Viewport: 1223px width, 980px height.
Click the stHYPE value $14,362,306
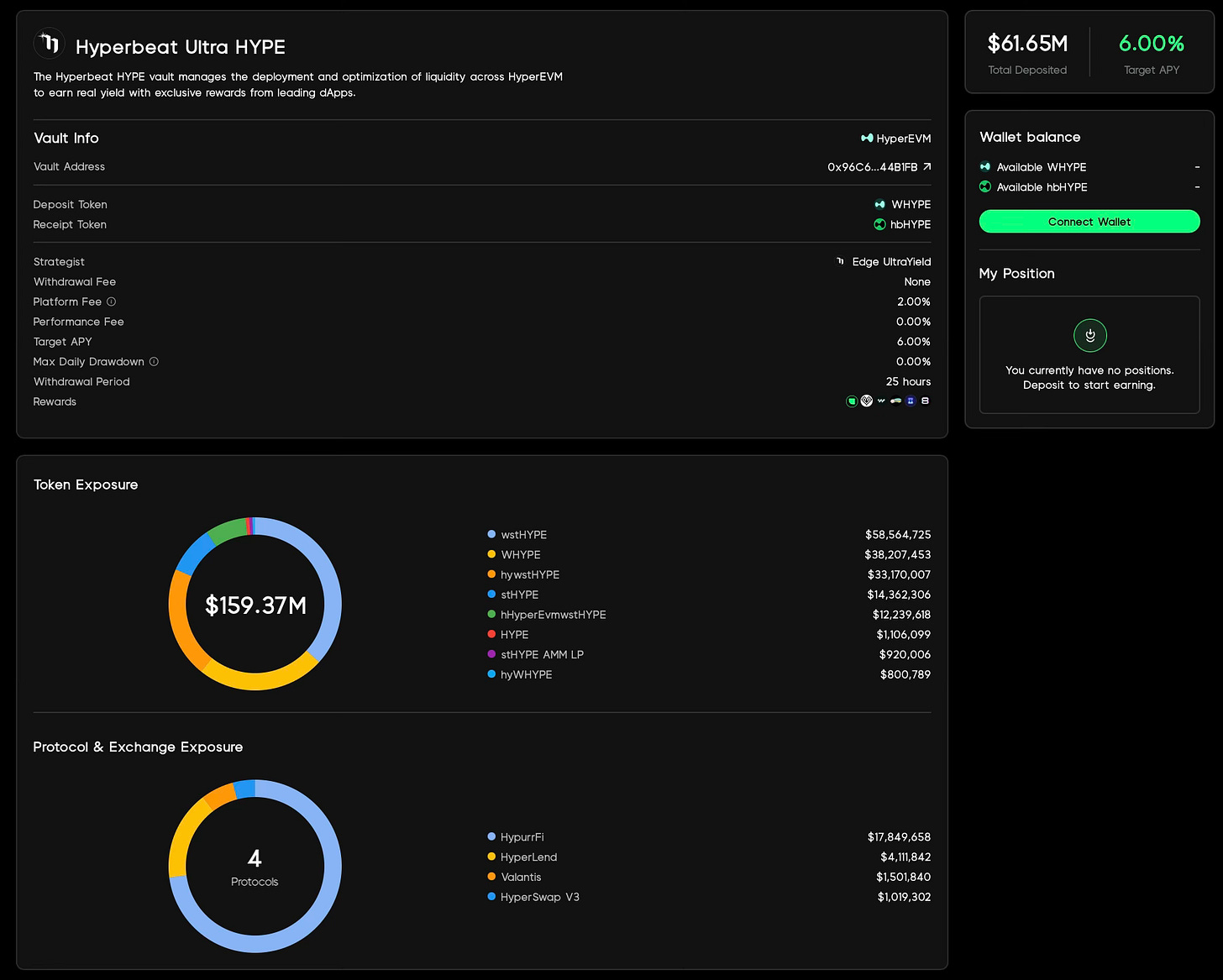[899, 595]
